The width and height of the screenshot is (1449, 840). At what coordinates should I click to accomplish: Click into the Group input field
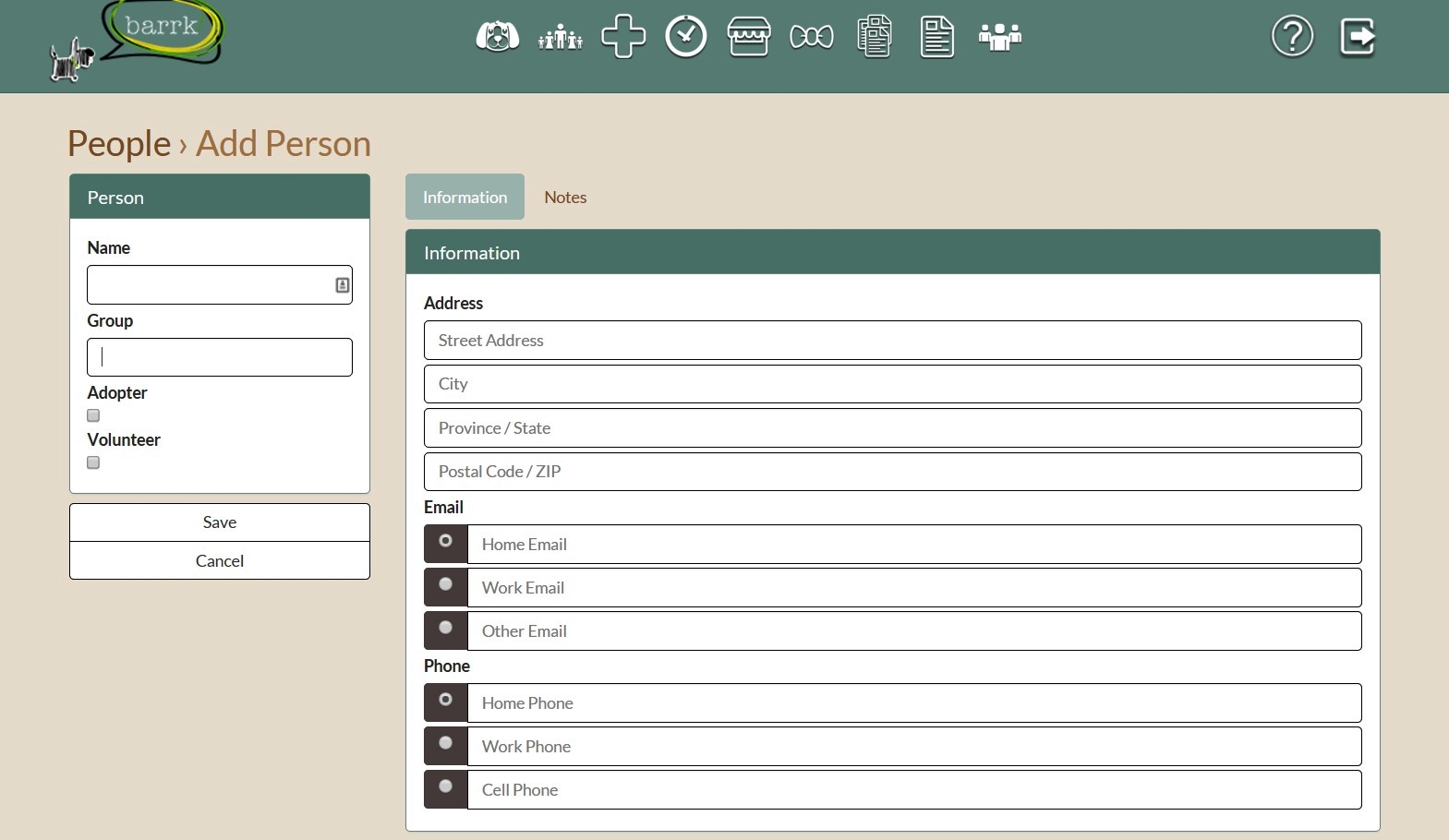220,357
